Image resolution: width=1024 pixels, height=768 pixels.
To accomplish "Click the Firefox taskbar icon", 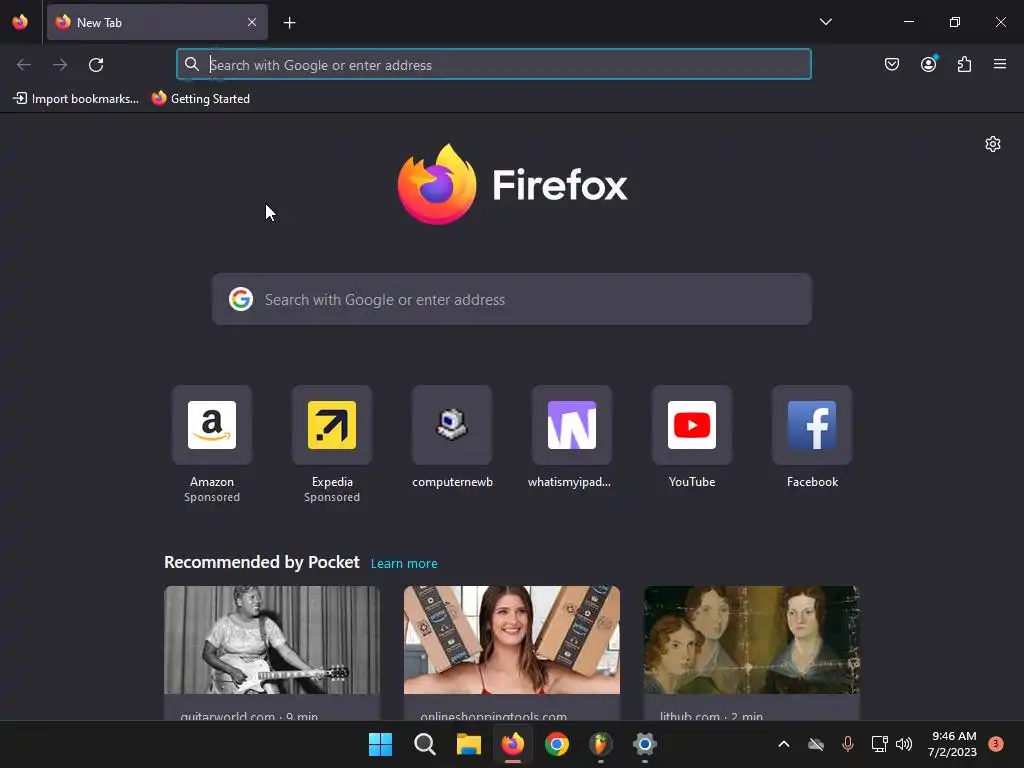I will click(x=513, y=744).
